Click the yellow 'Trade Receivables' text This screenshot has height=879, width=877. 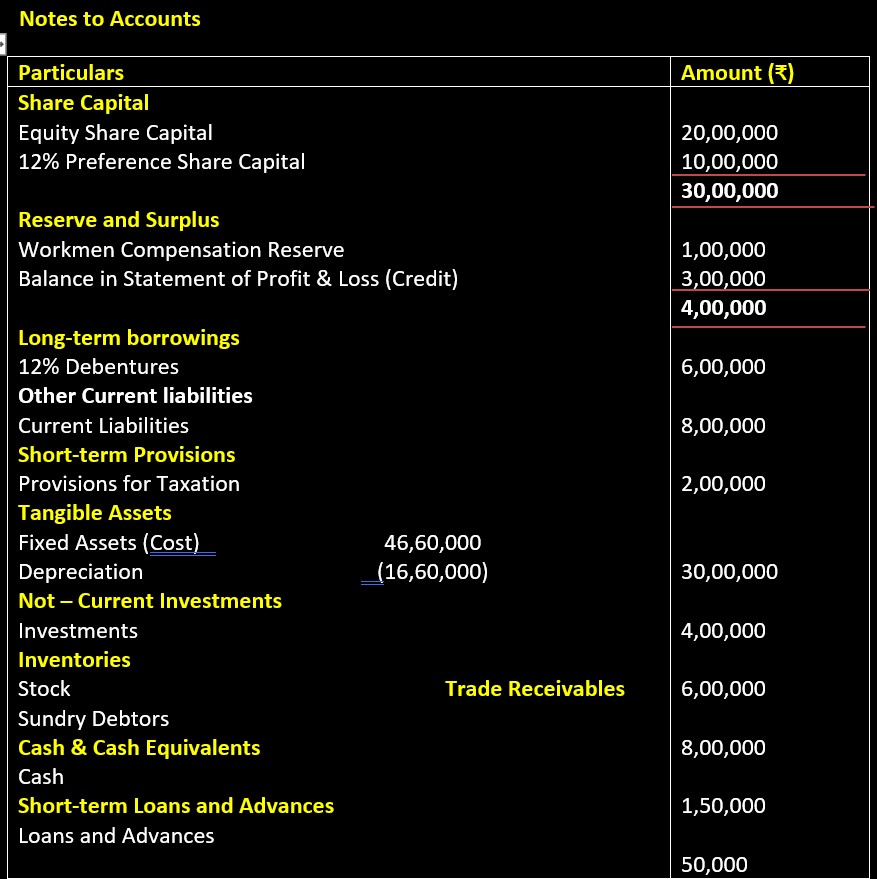534,689
